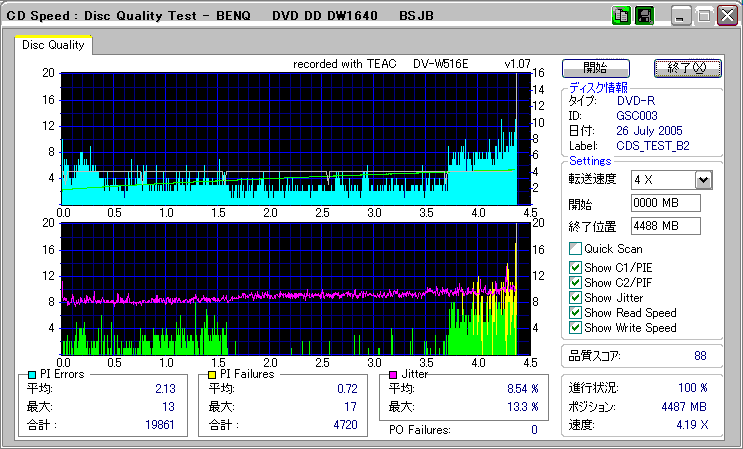This screenshot has height=449, width=743.
Task: Open the 4 X transfer speed dropdown
Action: pos(703,179)
